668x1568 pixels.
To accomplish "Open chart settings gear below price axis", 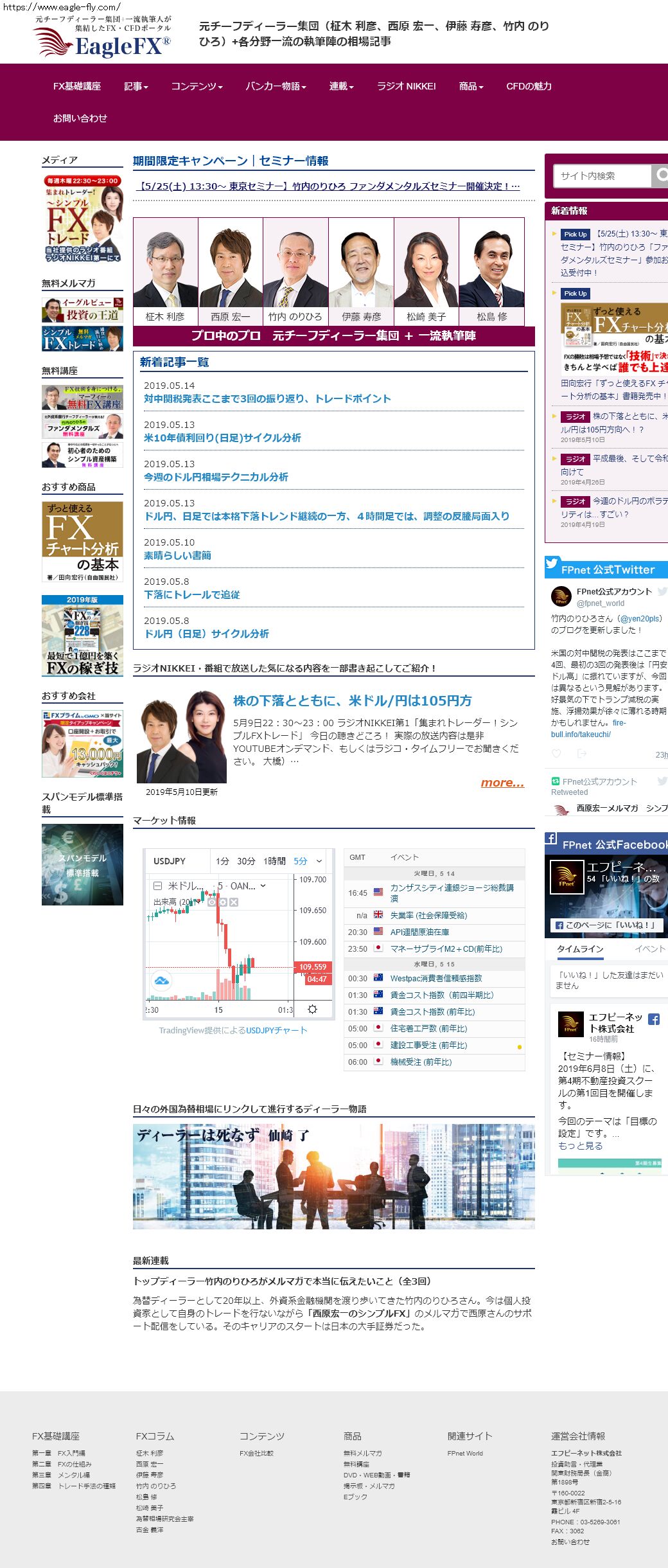I will [x=312, y=1010].
